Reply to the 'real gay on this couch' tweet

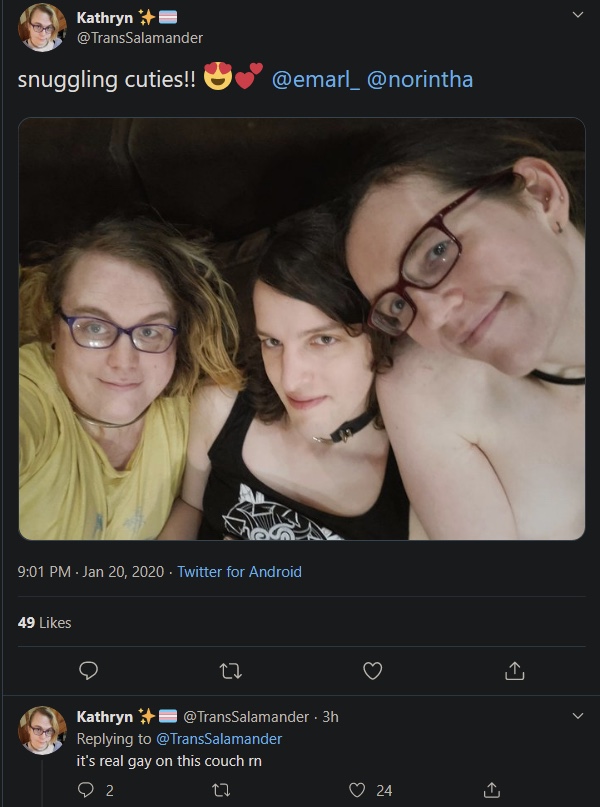[86, 790]
